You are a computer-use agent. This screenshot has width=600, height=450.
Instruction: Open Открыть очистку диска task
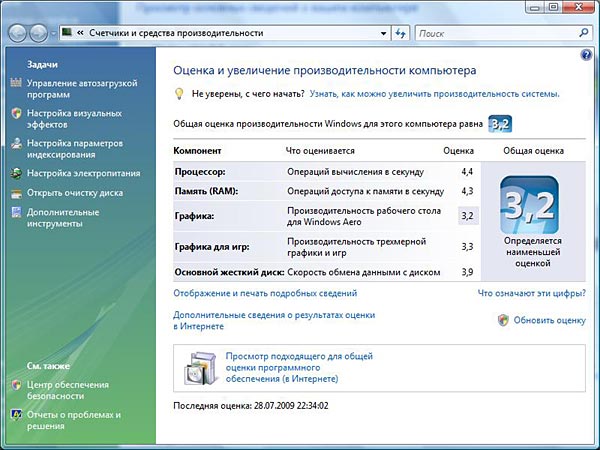click(x=75, y=192)
